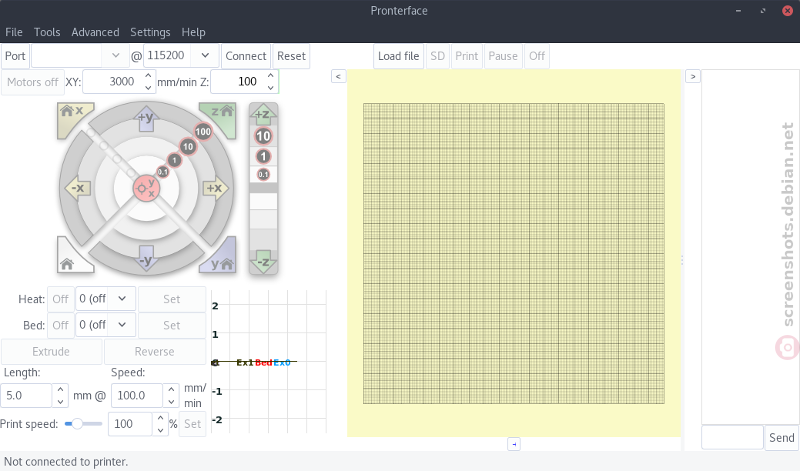Click the center XY move button

pos(146,188)
